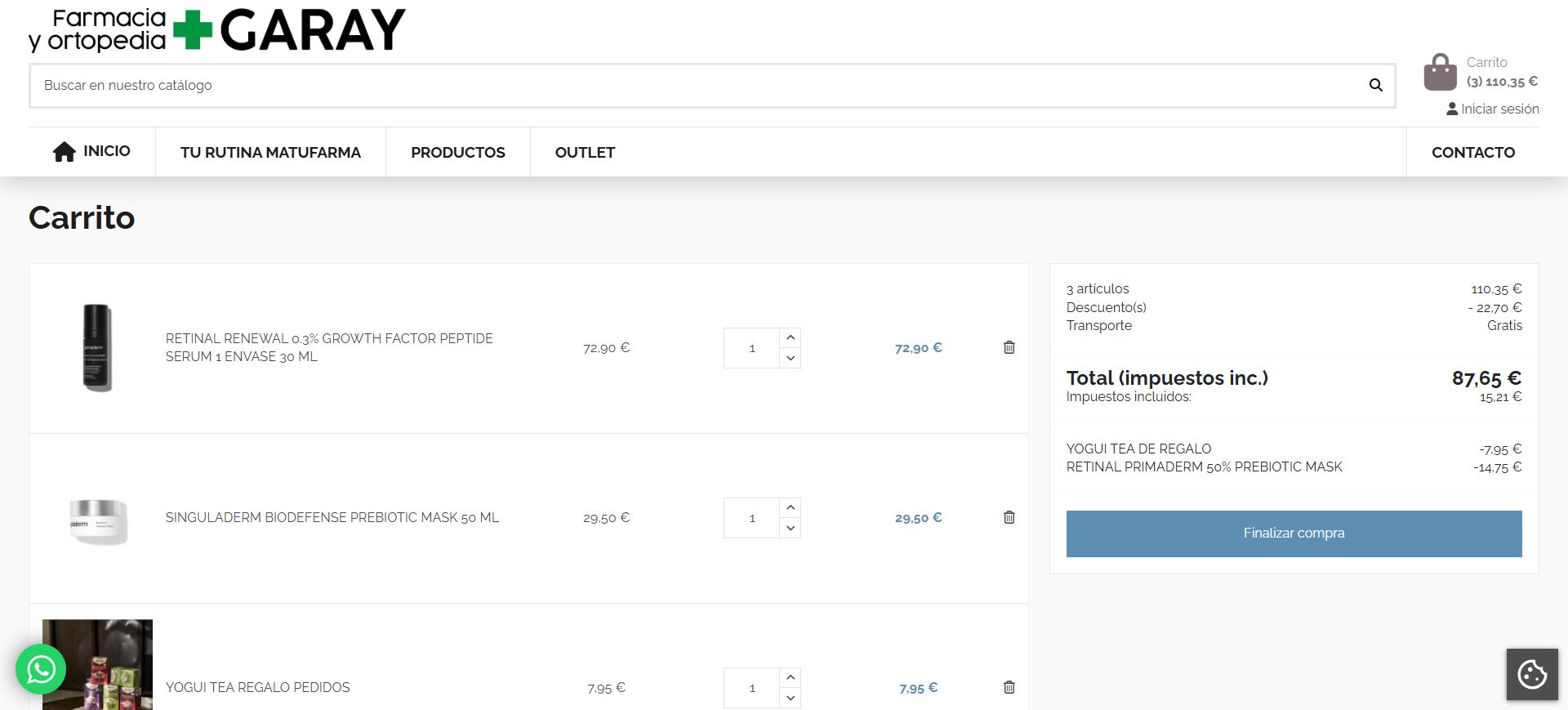The image size is (1568, 710).
Task: Click the user icon beside Iniciar sesión
Action: (1452, 109)
